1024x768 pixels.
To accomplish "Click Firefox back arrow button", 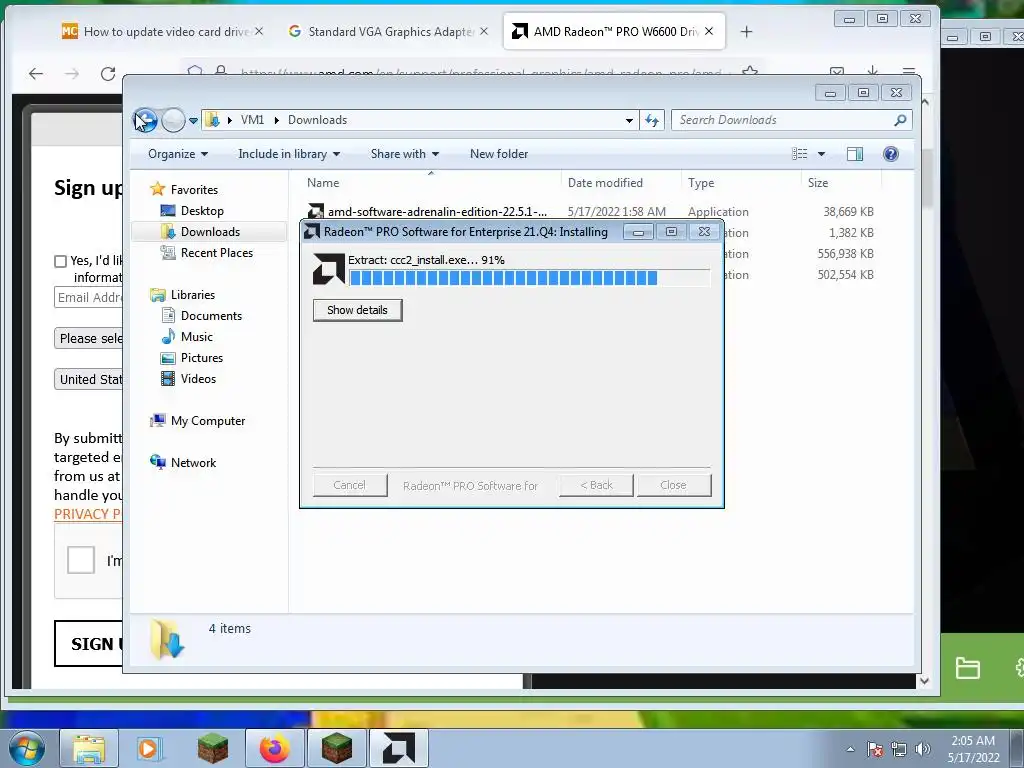I will (x=36, y=74).
